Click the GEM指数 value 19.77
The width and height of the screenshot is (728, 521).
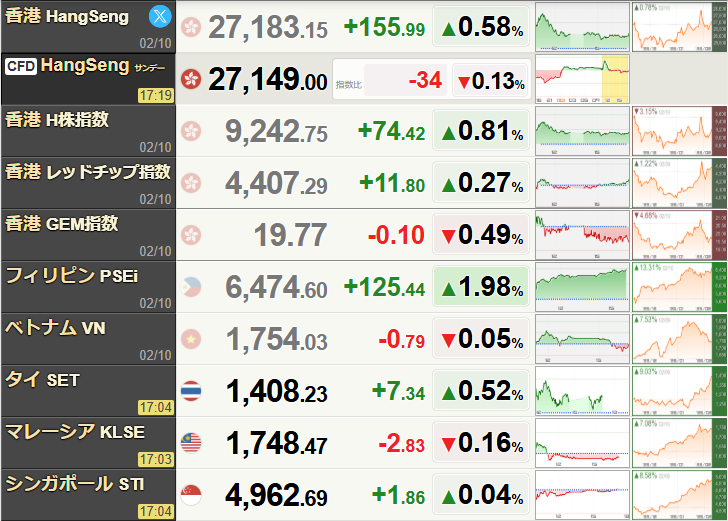coord(291,235)
